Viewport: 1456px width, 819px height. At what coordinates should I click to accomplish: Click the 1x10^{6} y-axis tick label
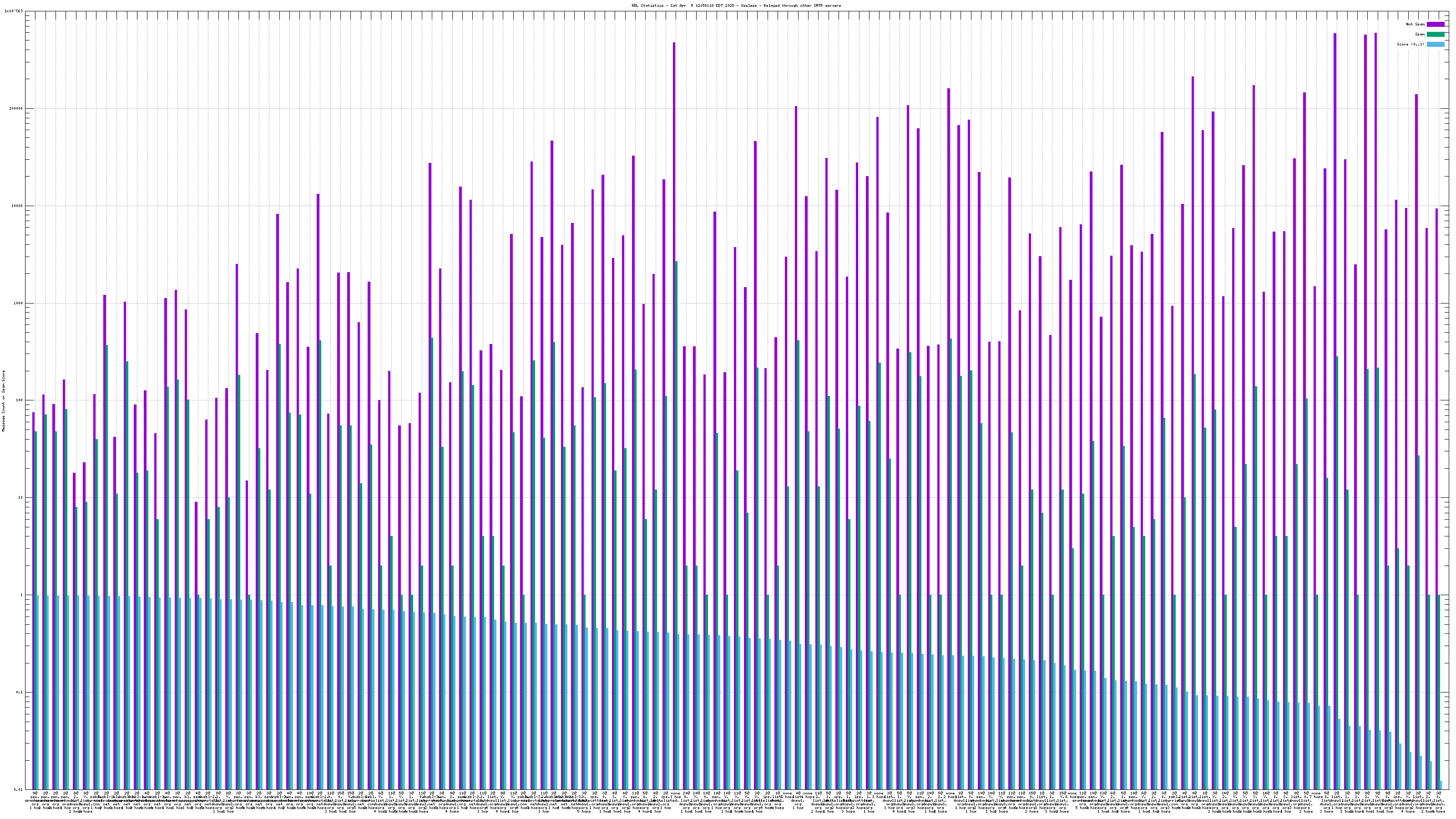click(x=14, y=11)
